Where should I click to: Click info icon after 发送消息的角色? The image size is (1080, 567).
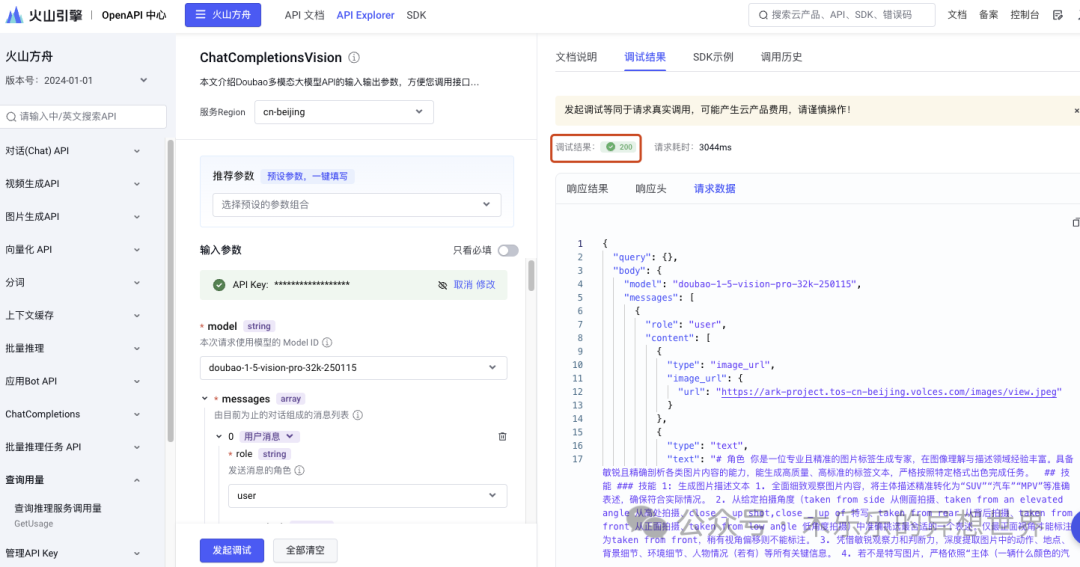click(x=300, y=470)
